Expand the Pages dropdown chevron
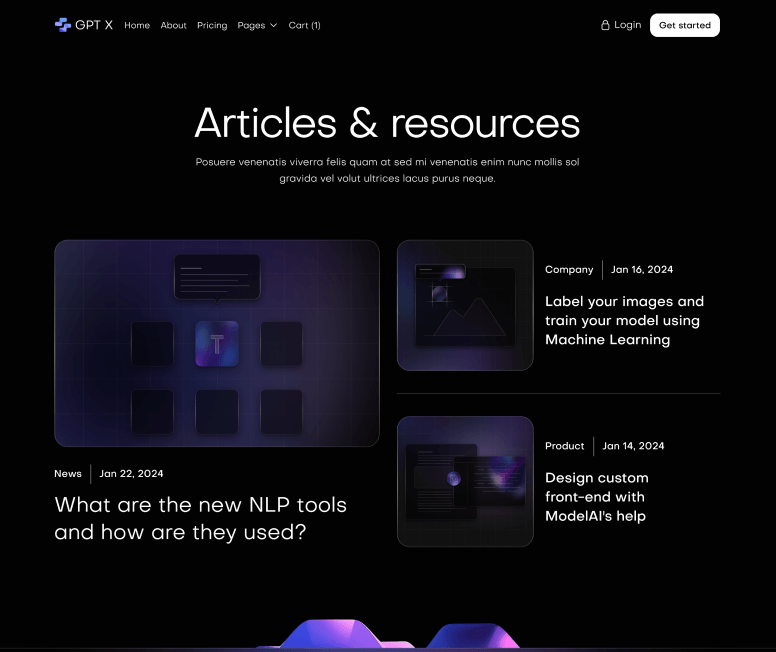This screenshot has width=776, height=652. point(274,25)
